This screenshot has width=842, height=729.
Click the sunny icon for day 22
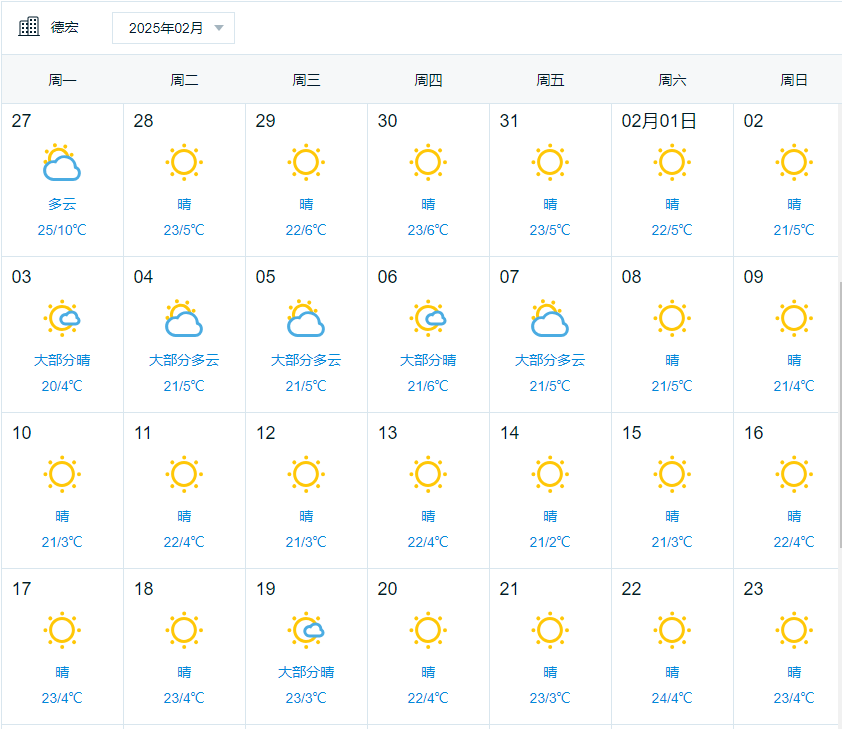click(x=672, y=630)
